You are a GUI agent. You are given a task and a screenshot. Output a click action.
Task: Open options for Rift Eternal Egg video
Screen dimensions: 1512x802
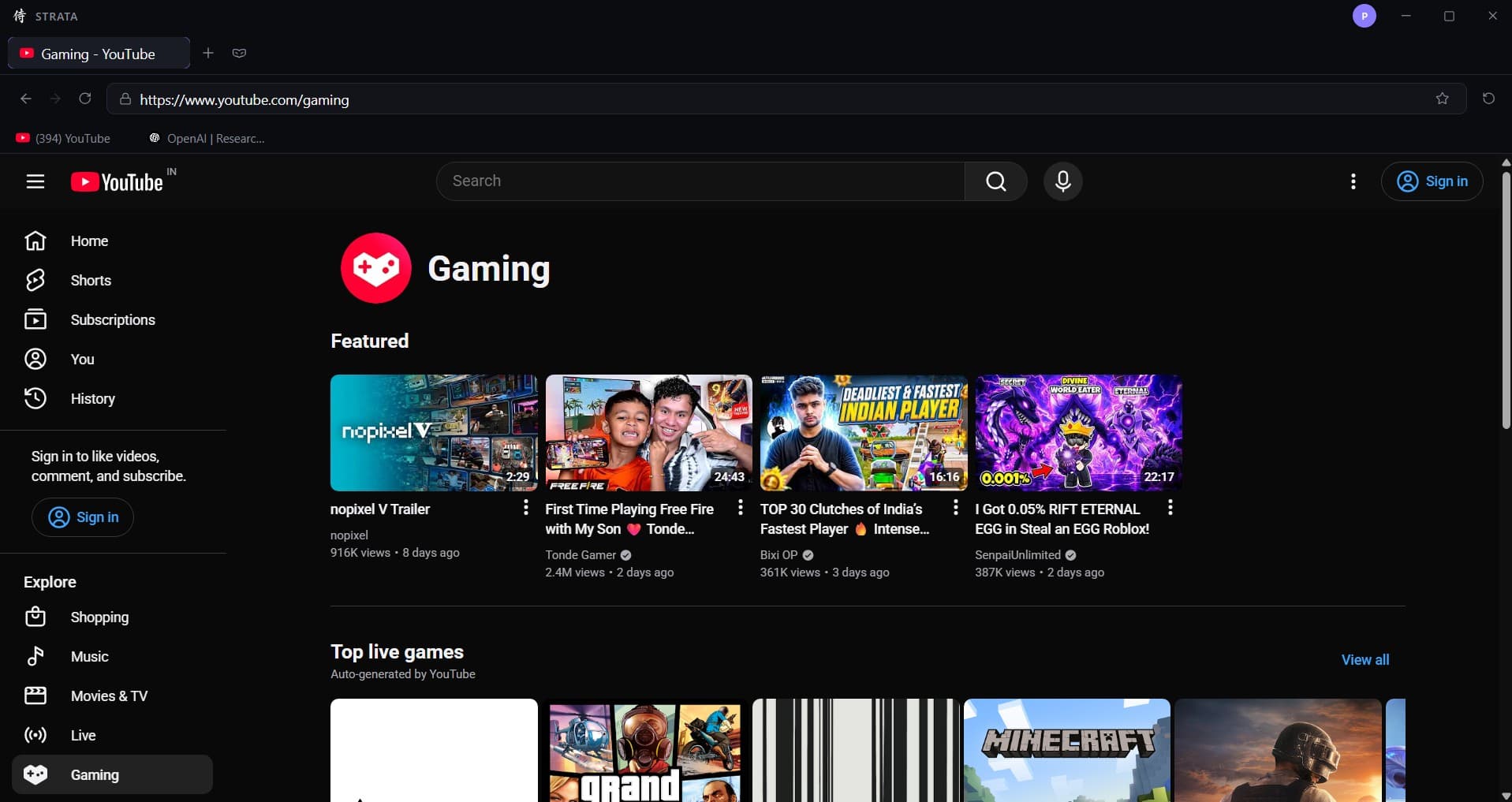pyautogui.click(x=1170, y=507)
